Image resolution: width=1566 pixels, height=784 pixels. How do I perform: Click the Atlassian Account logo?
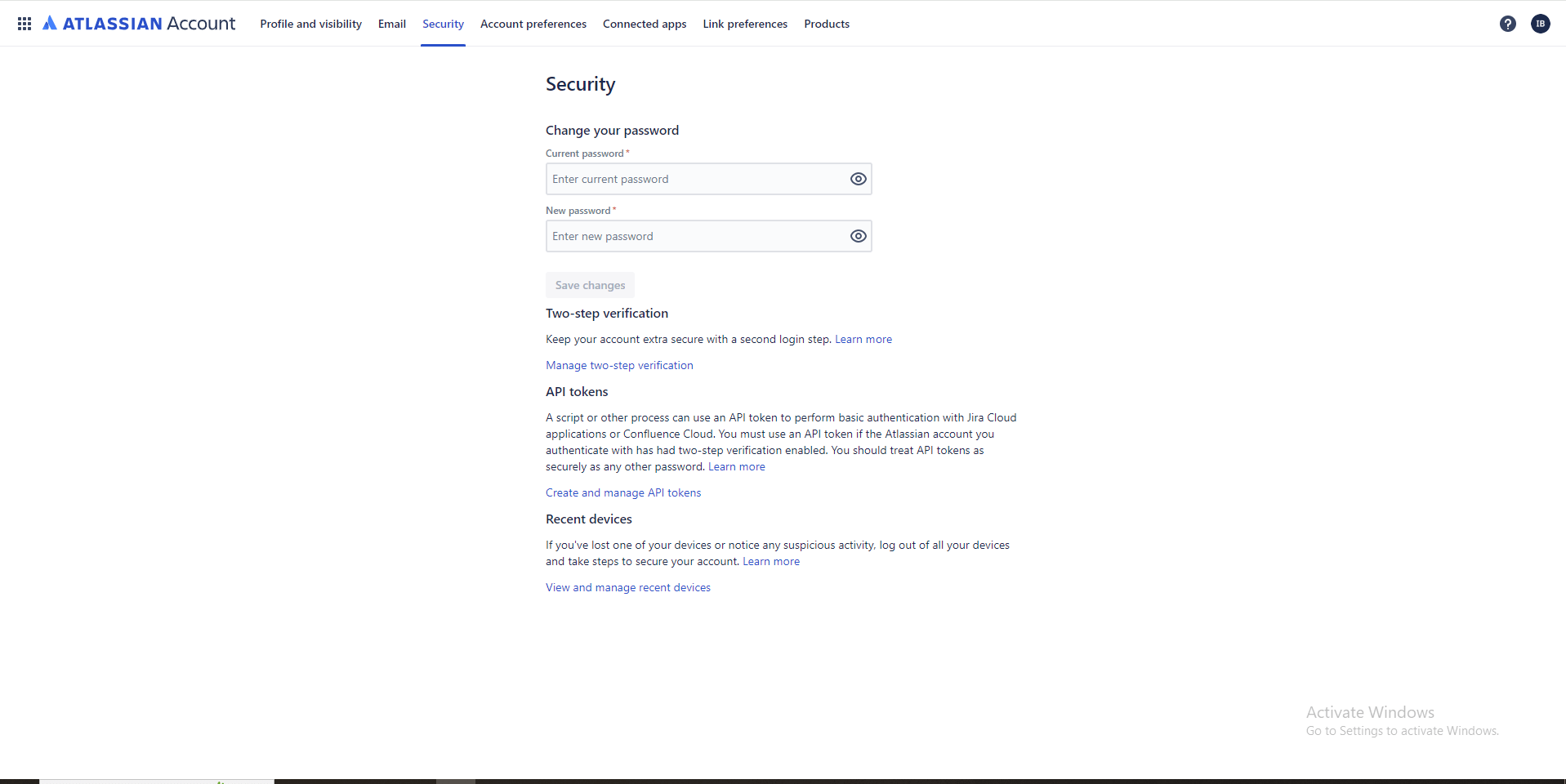139,23
